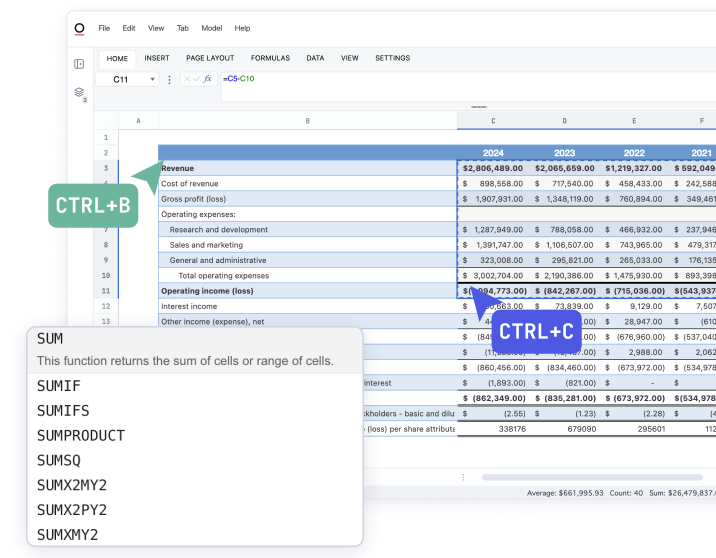Choose SUMPRODUCT in the autocomplete list
Image resolution: width=716 pixels, height=558 pixels.
pos(81,436)
